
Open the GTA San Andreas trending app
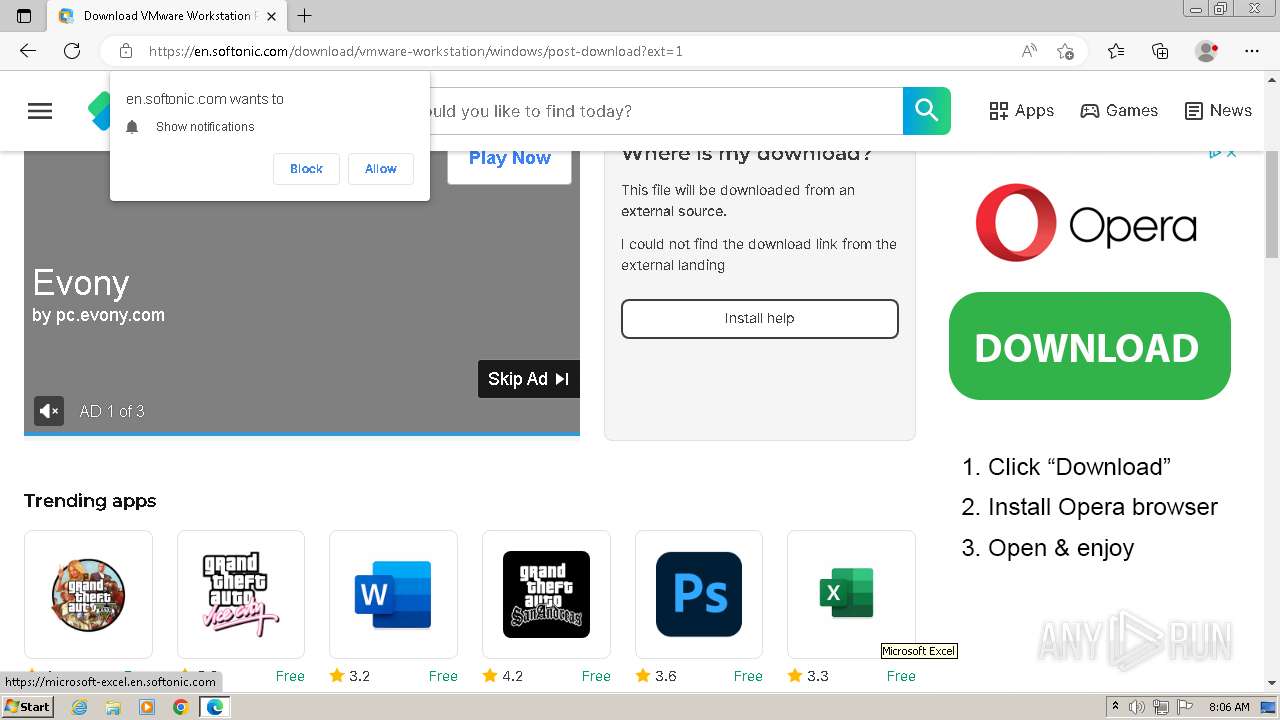point(546,594)
